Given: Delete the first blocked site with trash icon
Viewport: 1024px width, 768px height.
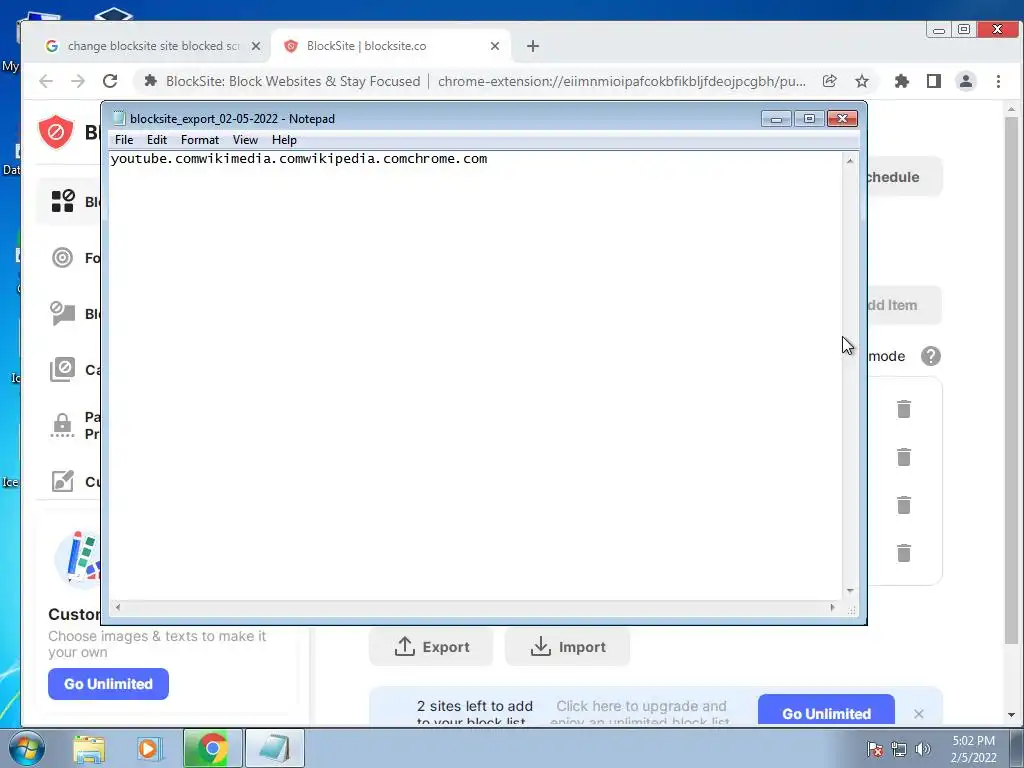Looking at the screenshot, I should 904,409.
